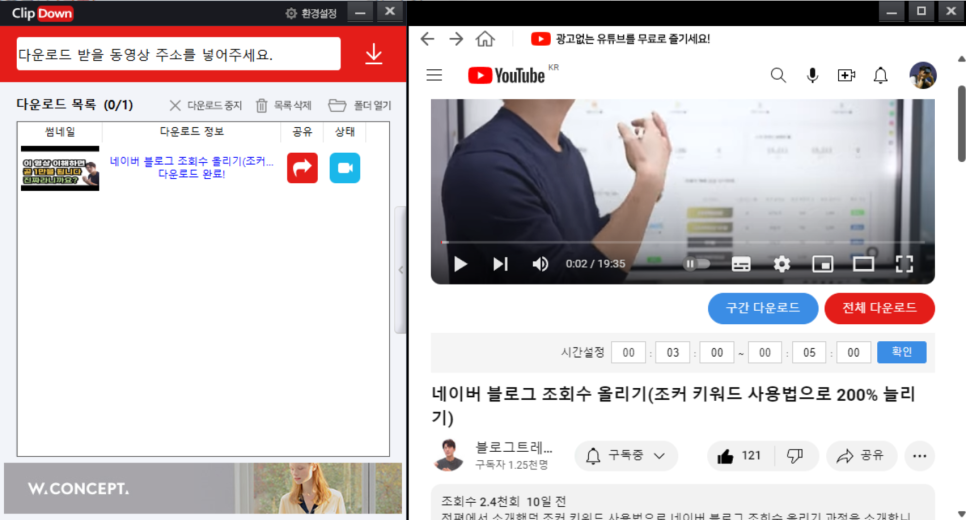
Task: Click the end hour field
Action: tap(765, 352)
